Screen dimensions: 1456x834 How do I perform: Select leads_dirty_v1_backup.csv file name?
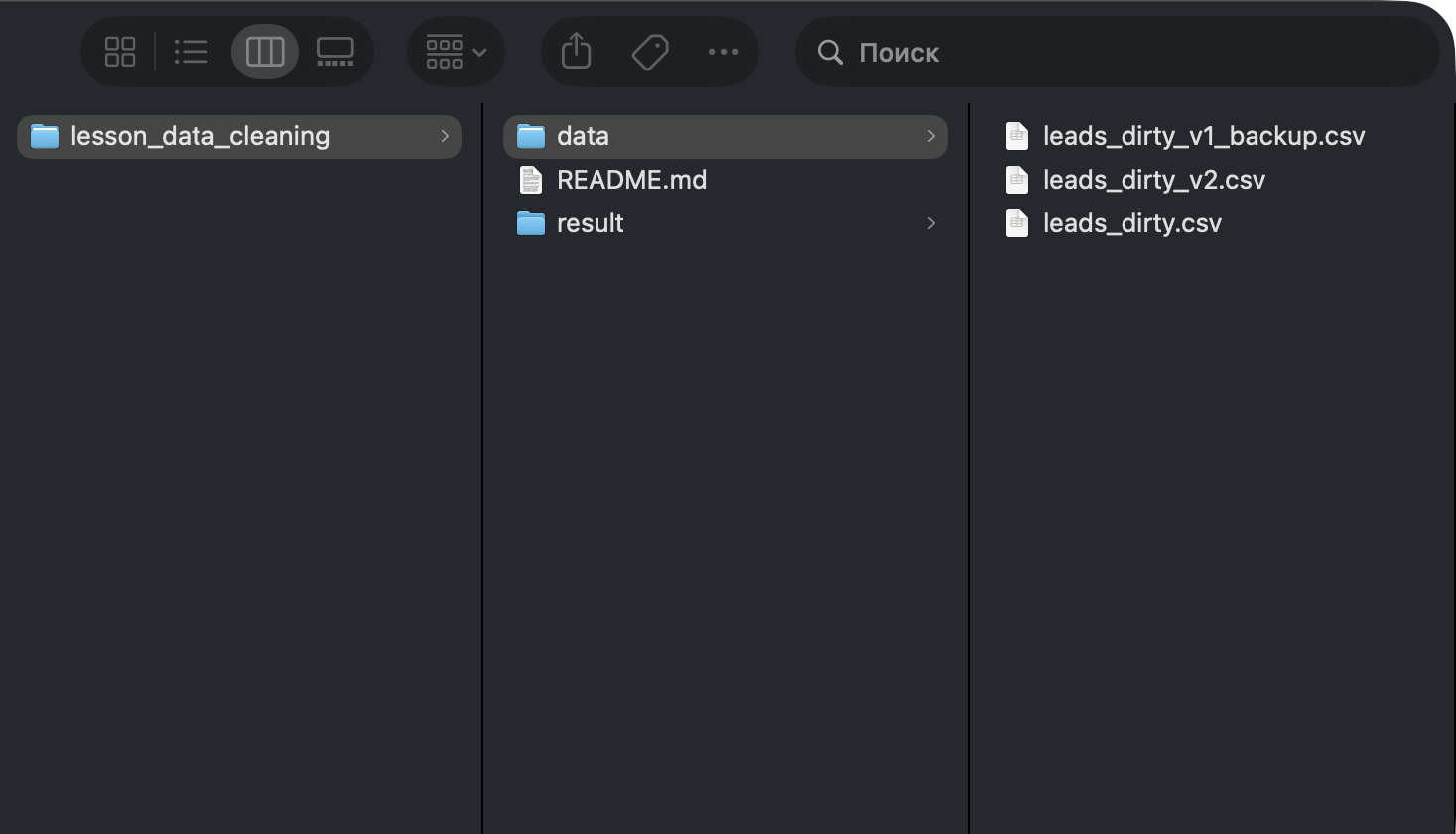(1204, 136)
